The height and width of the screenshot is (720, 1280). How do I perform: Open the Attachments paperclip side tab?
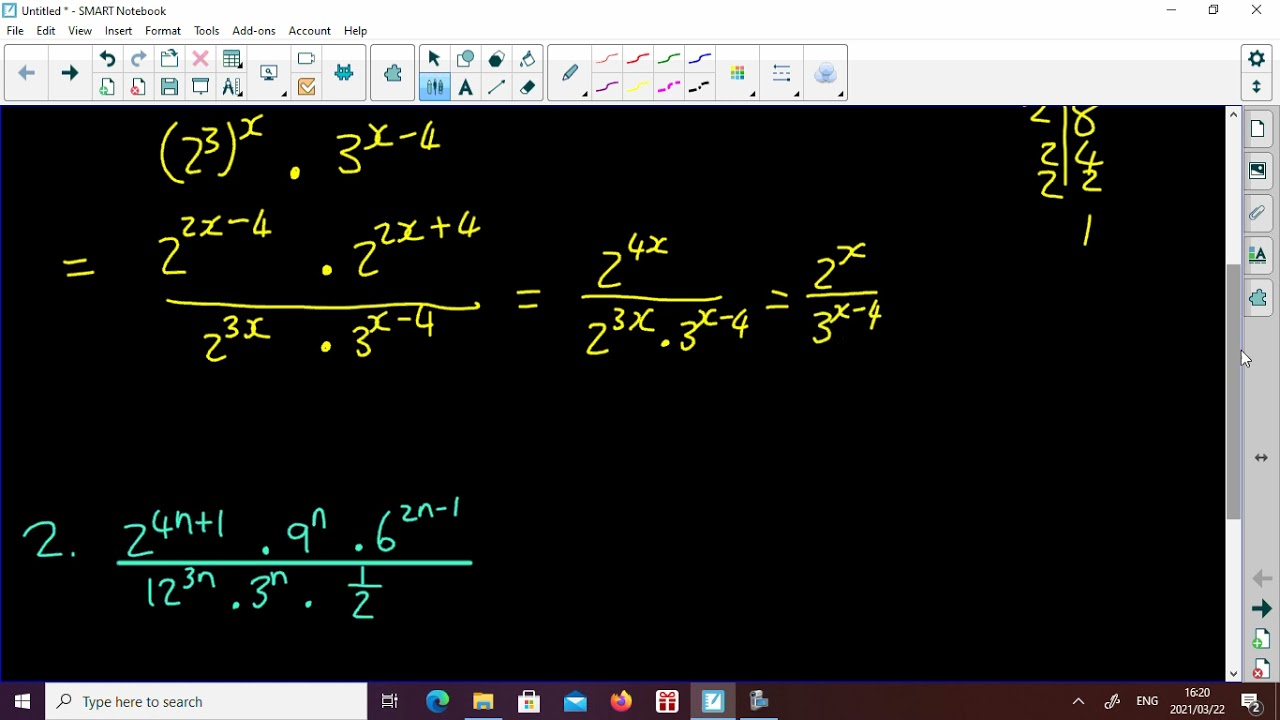1258,214
